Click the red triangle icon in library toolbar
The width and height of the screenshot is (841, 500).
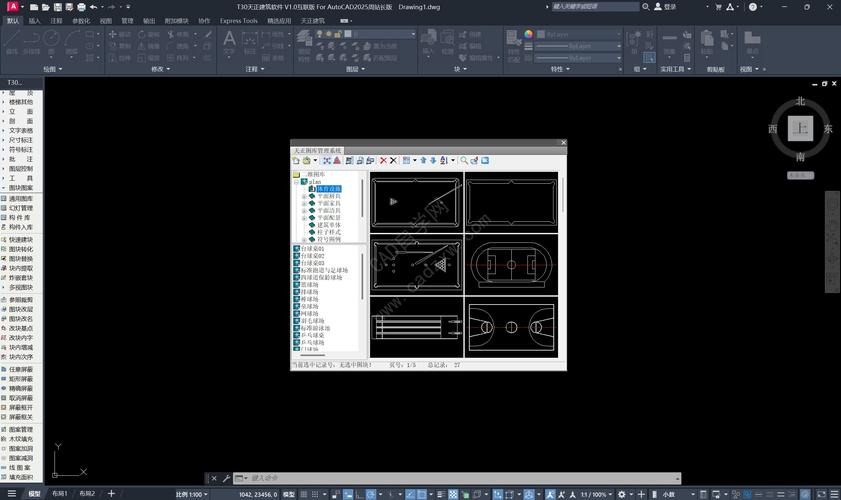pos(337,160)
